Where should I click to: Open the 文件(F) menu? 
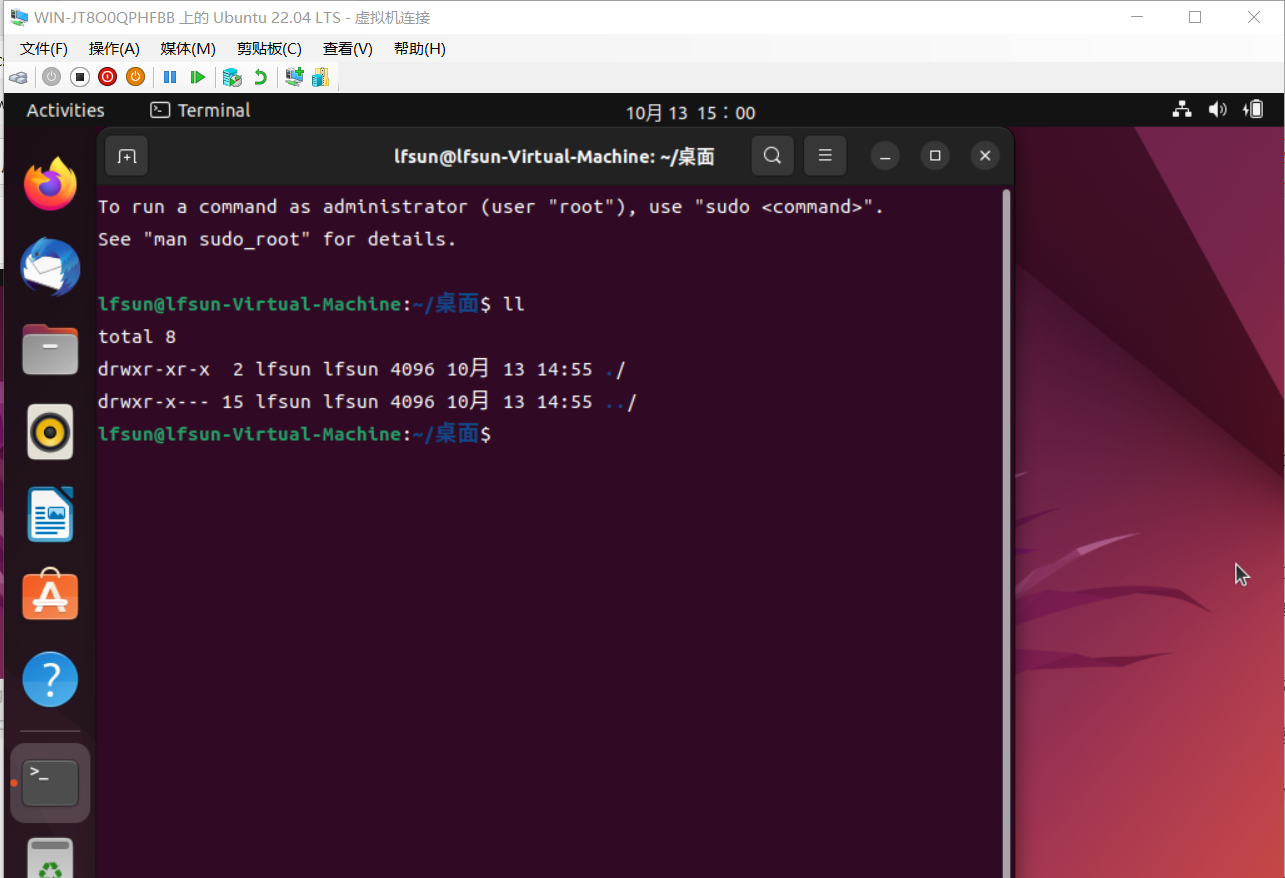click(x=44, y=48)
